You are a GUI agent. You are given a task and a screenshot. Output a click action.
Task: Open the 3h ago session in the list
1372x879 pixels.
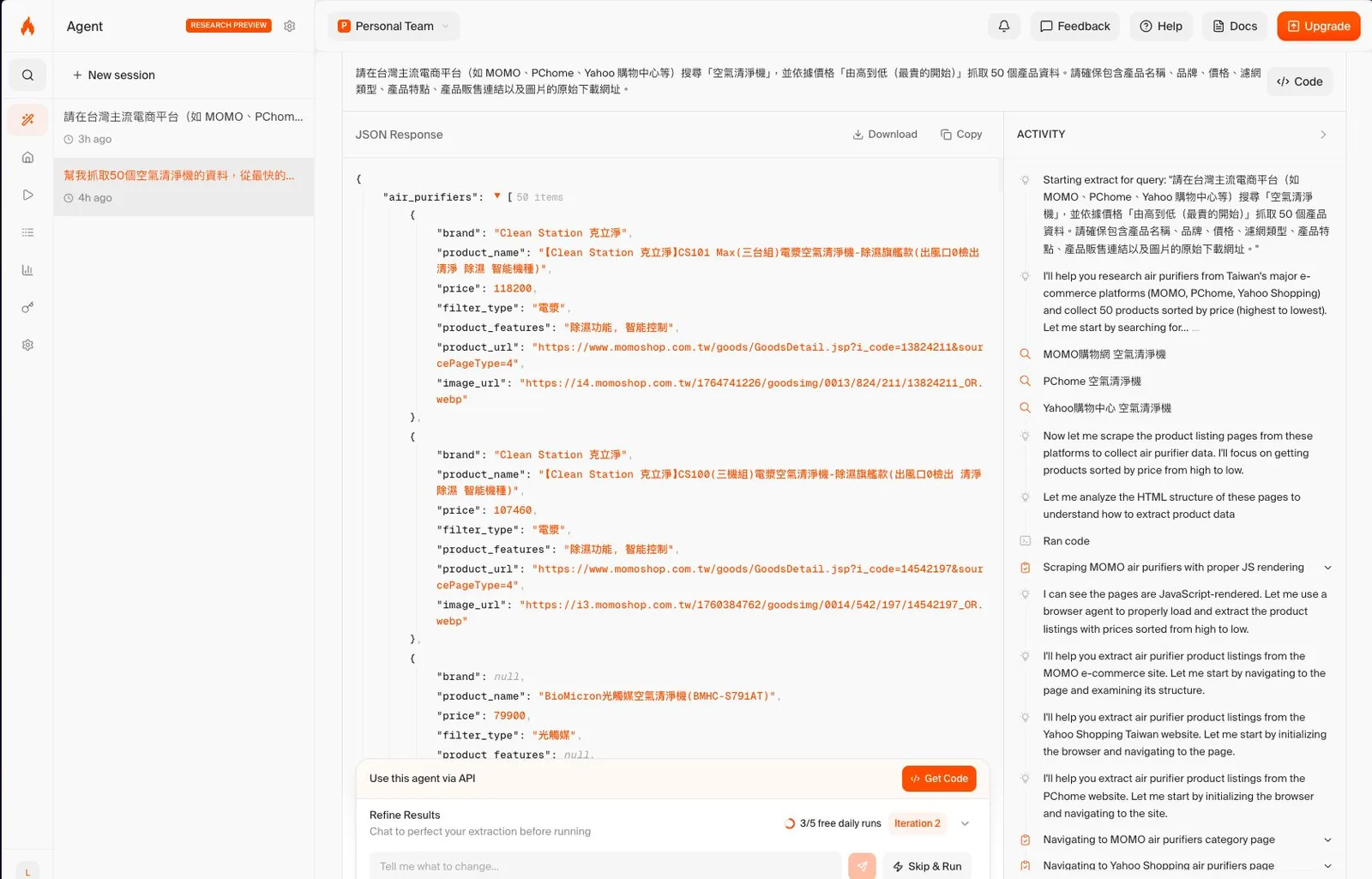pyautogui.click(x=184, y=127)
